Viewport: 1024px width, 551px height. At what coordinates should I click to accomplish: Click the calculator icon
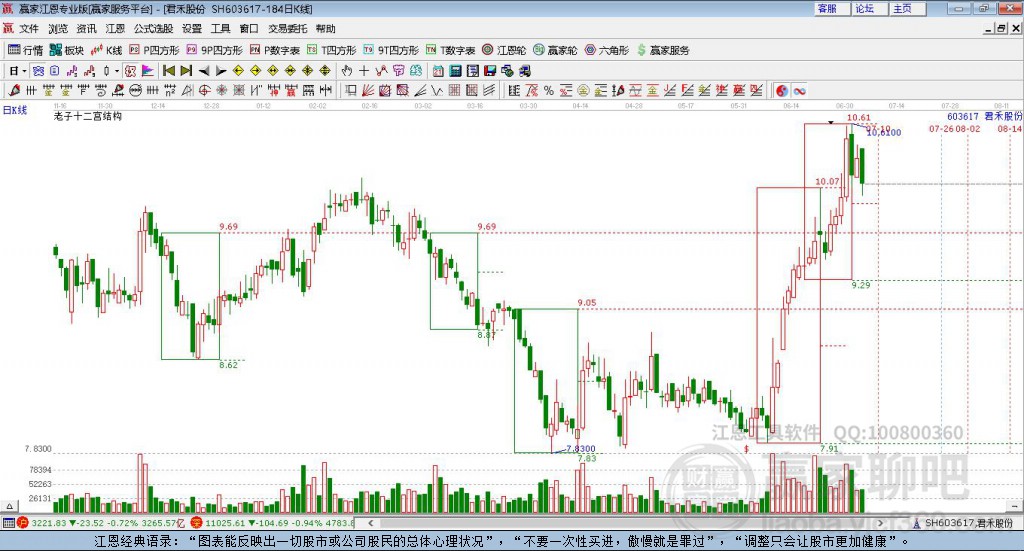tap(456, 71)
